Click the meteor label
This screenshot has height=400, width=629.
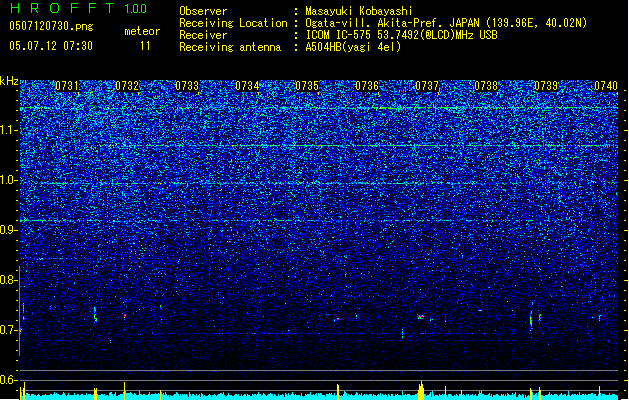pyautogui.click(x=142, y=31)
